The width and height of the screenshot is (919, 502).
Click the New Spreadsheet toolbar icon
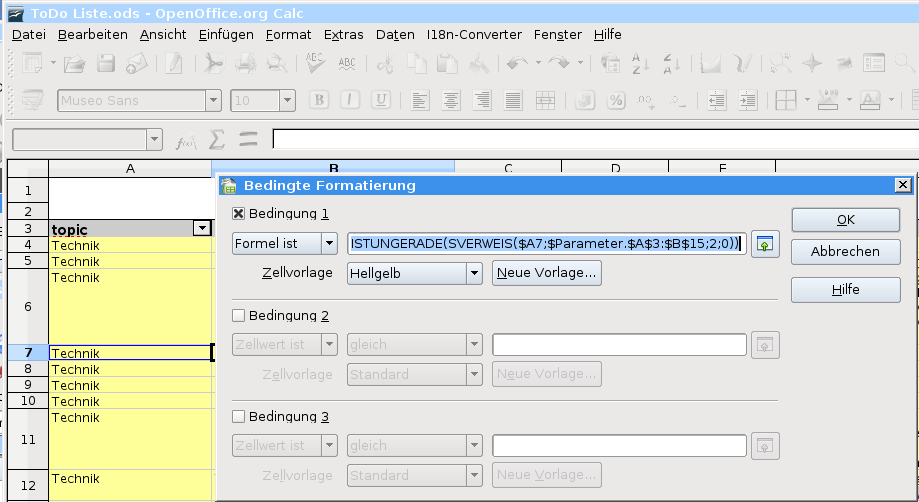coord(32,63)
